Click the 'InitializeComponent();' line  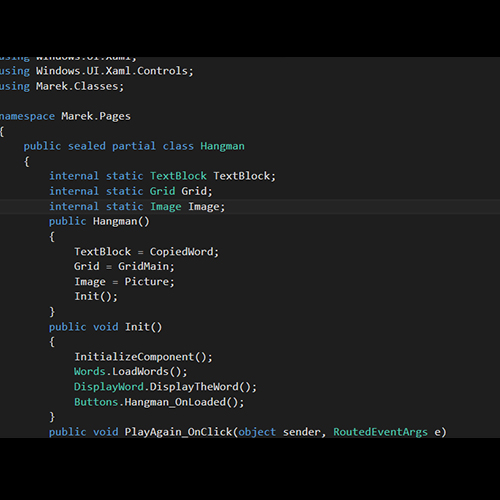point(143,357)
